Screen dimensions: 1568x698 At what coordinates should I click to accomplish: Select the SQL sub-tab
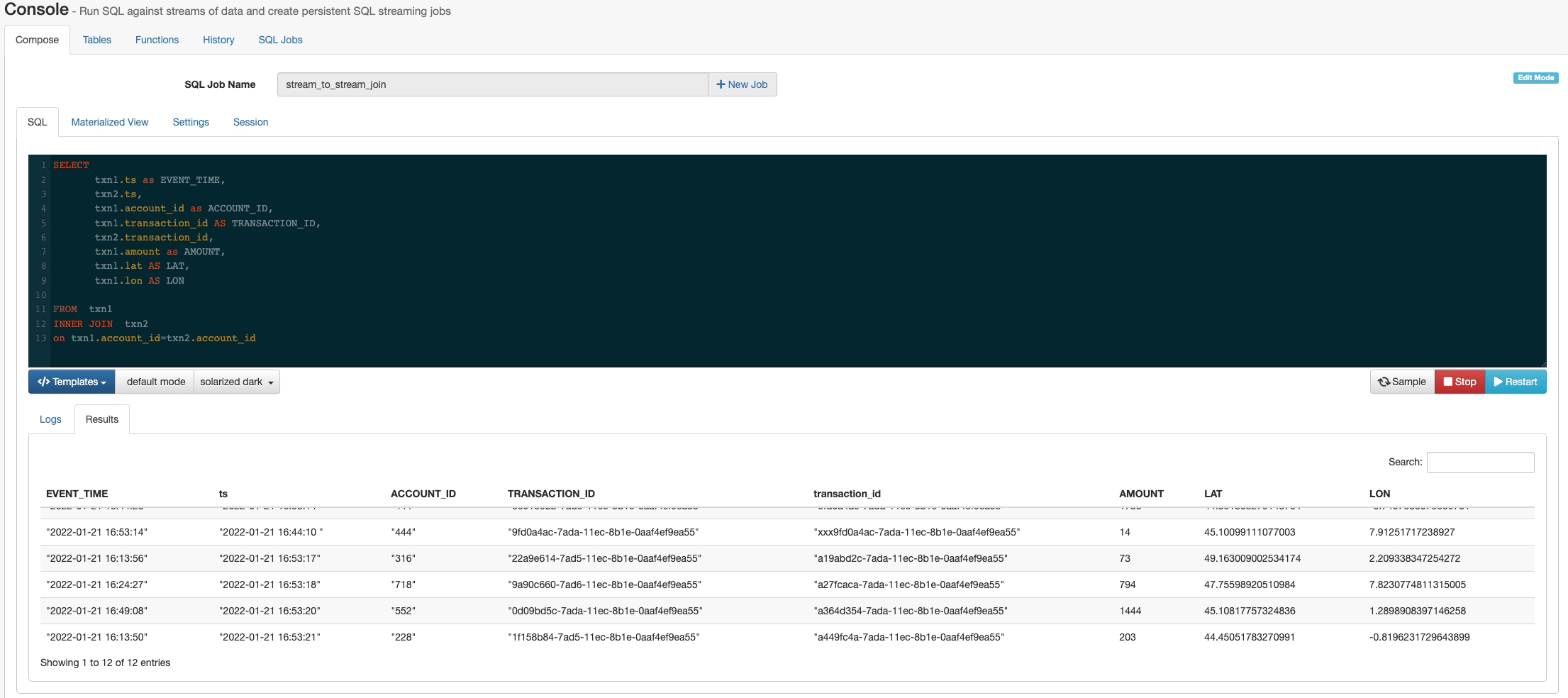[x=38, y=122]
